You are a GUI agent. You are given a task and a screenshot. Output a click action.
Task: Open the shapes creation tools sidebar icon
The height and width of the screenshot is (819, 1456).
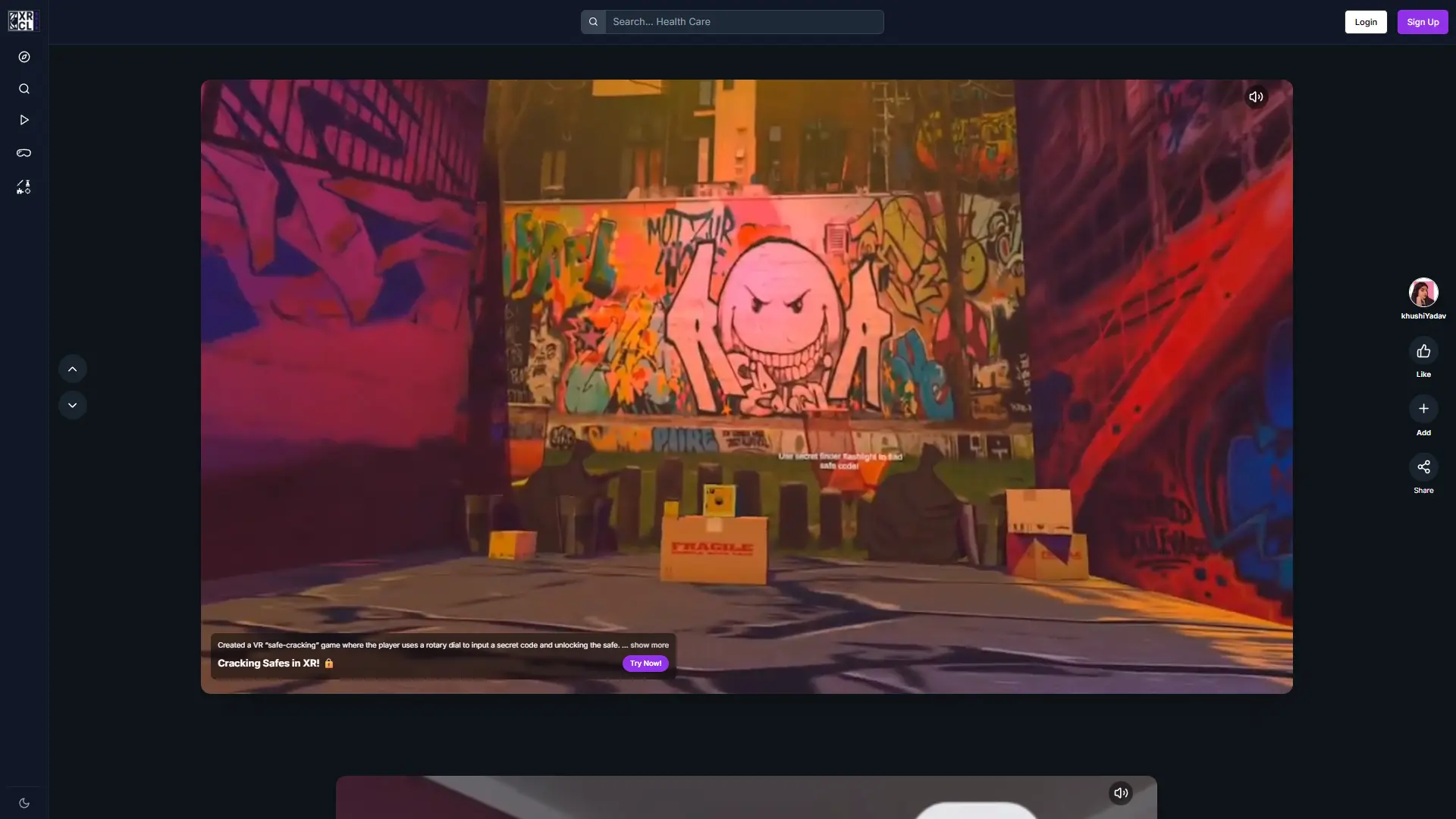click(24, 187)
